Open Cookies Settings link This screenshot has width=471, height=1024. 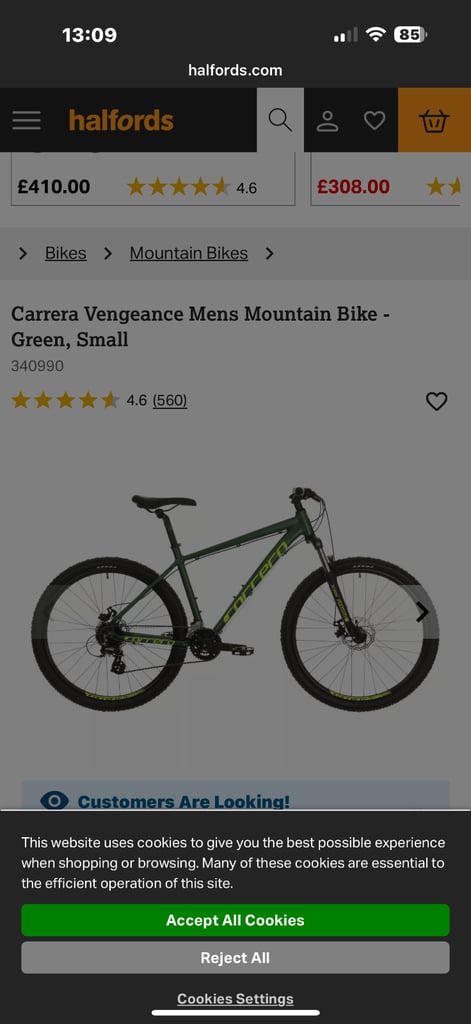[x=235, y=999]
